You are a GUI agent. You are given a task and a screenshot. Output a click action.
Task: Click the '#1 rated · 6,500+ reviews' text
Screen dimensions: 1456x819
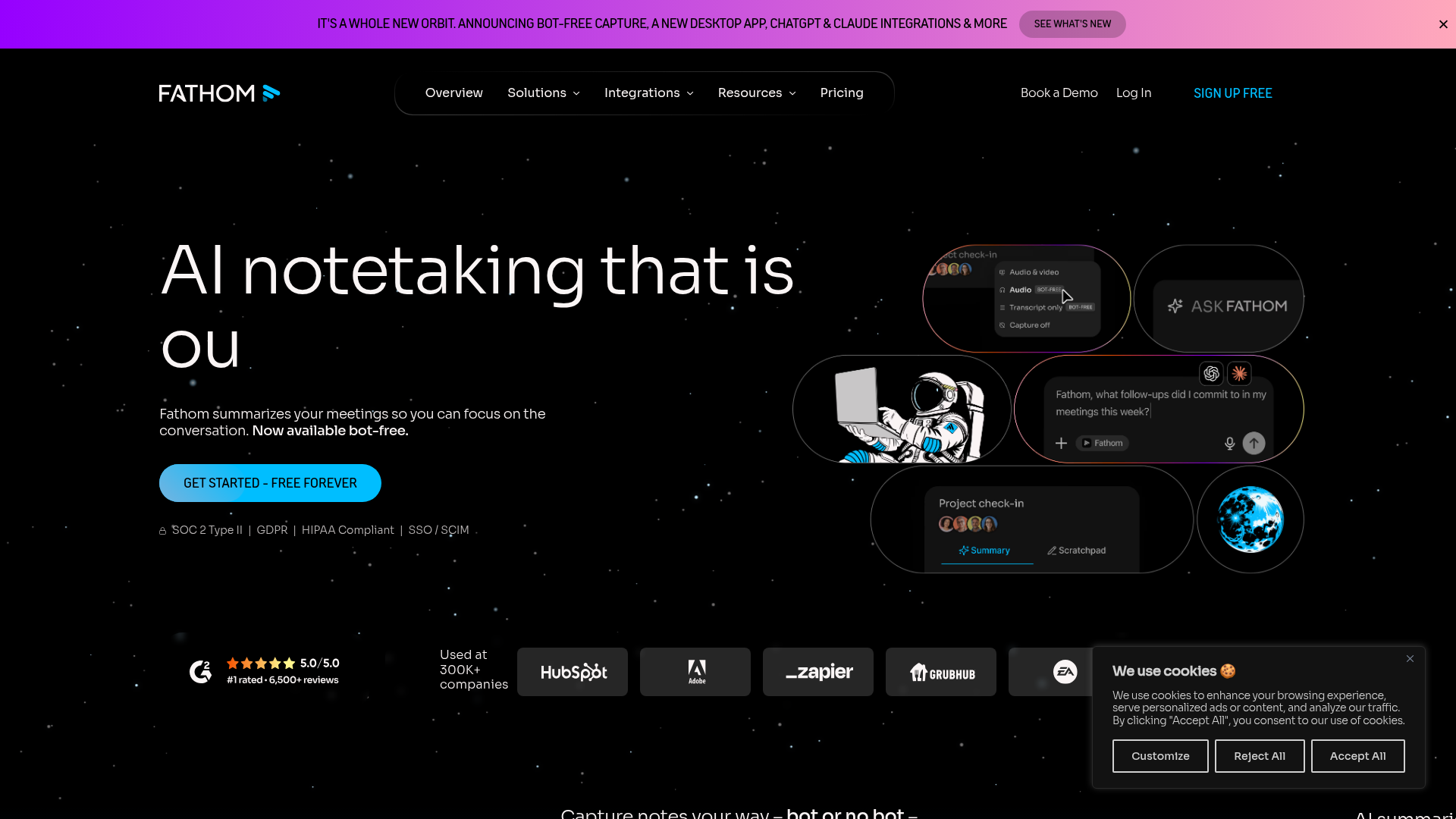click(x=283, y=680)
